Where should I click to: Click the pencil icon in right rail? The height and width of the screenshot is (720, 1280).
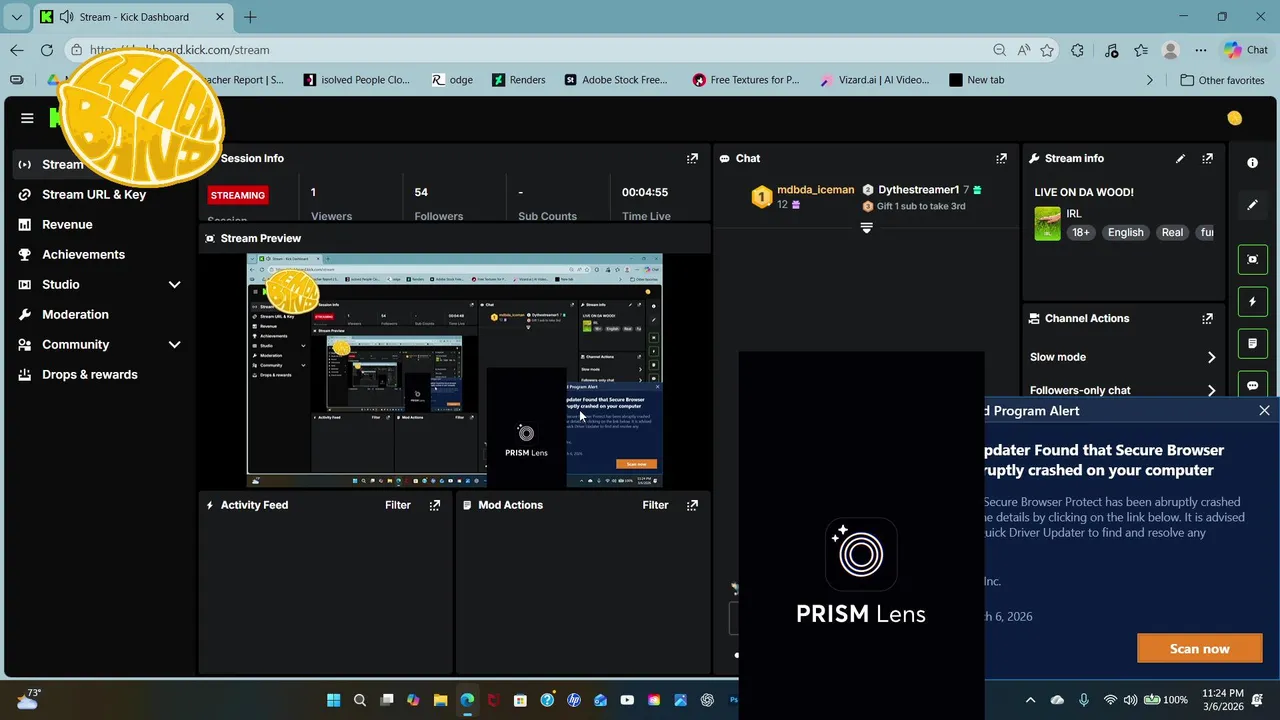click(x=1252, y=205)
